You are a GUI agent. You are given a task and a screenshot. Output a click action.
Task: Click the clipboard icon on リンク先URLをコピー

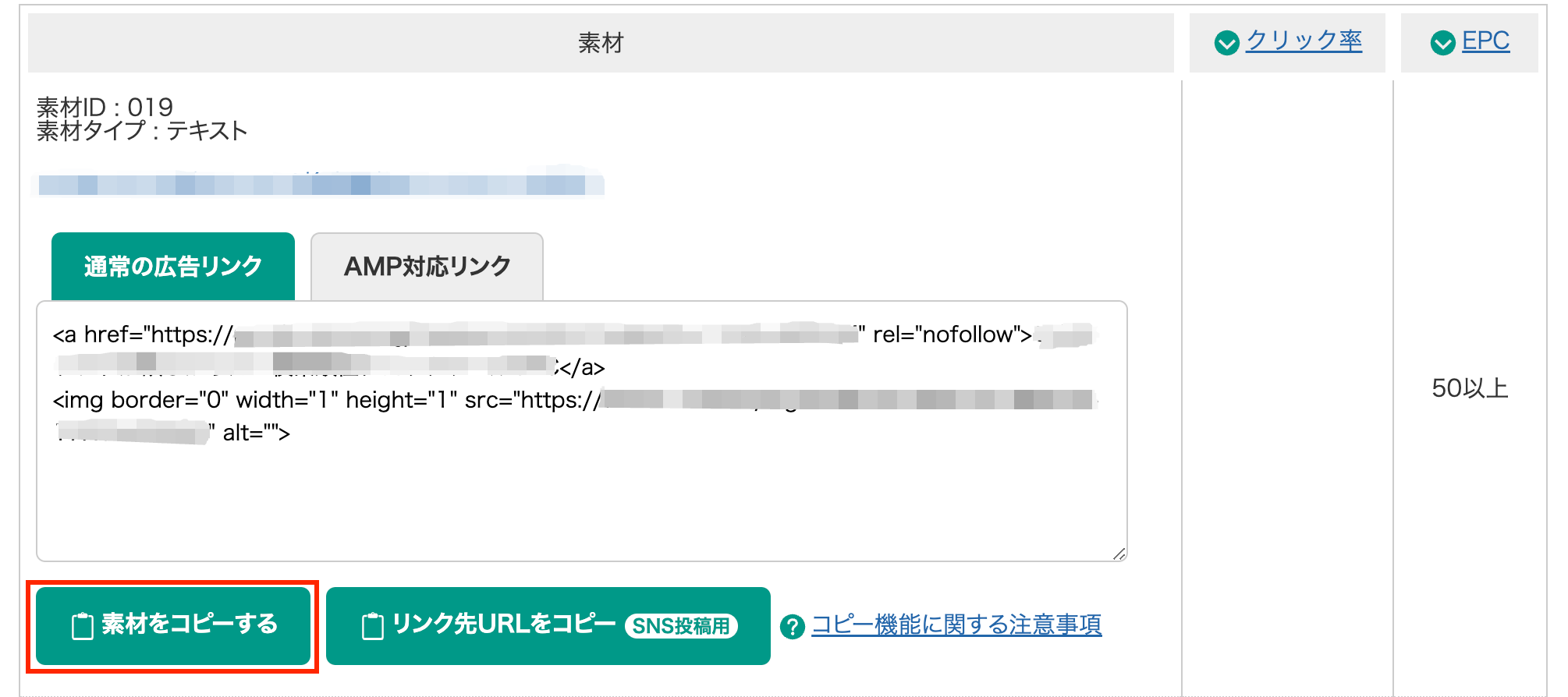pyautogui.click(x=373, y=626)
